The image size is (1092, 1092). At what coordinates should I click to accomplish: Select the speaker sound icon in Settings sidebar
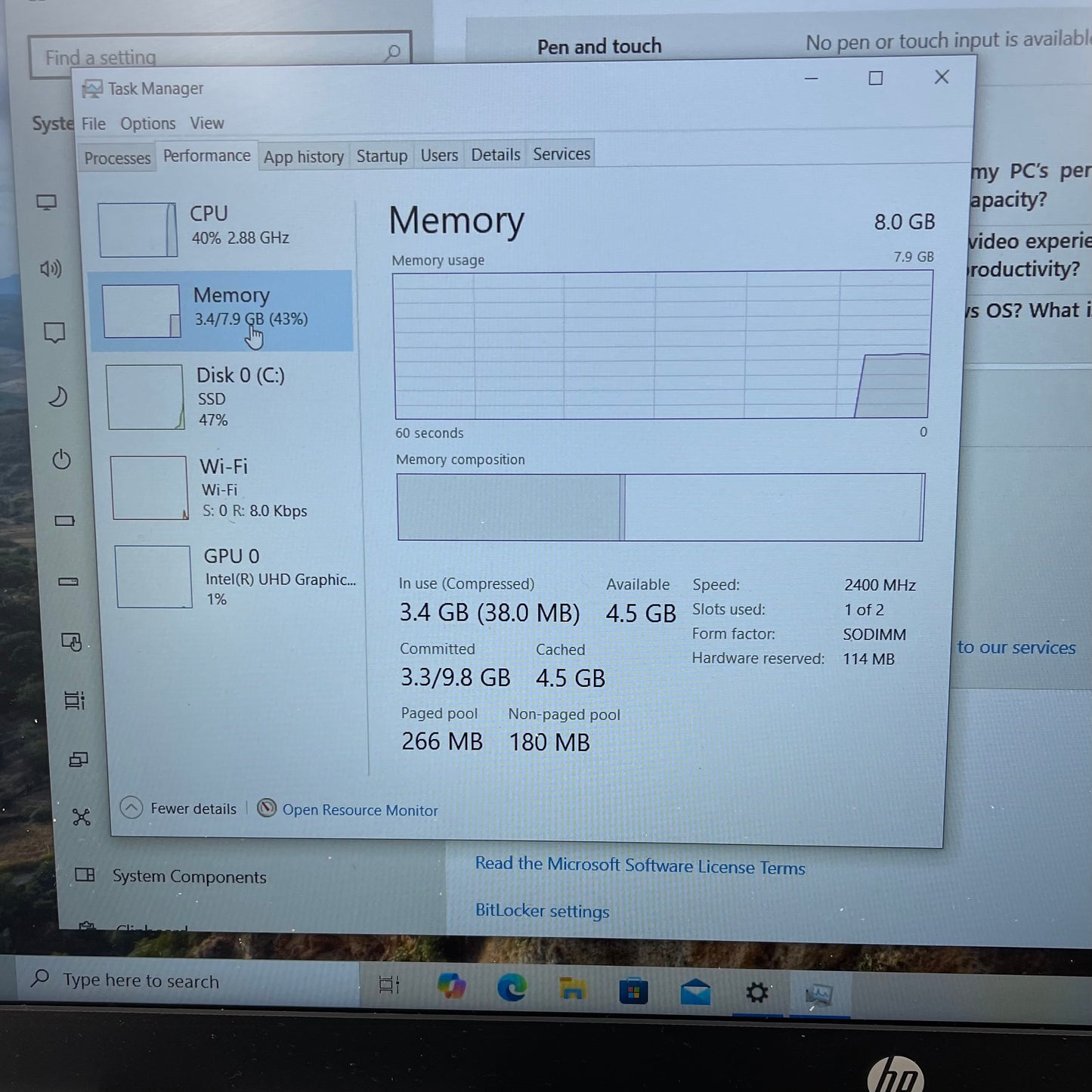[x=50, y=269]
